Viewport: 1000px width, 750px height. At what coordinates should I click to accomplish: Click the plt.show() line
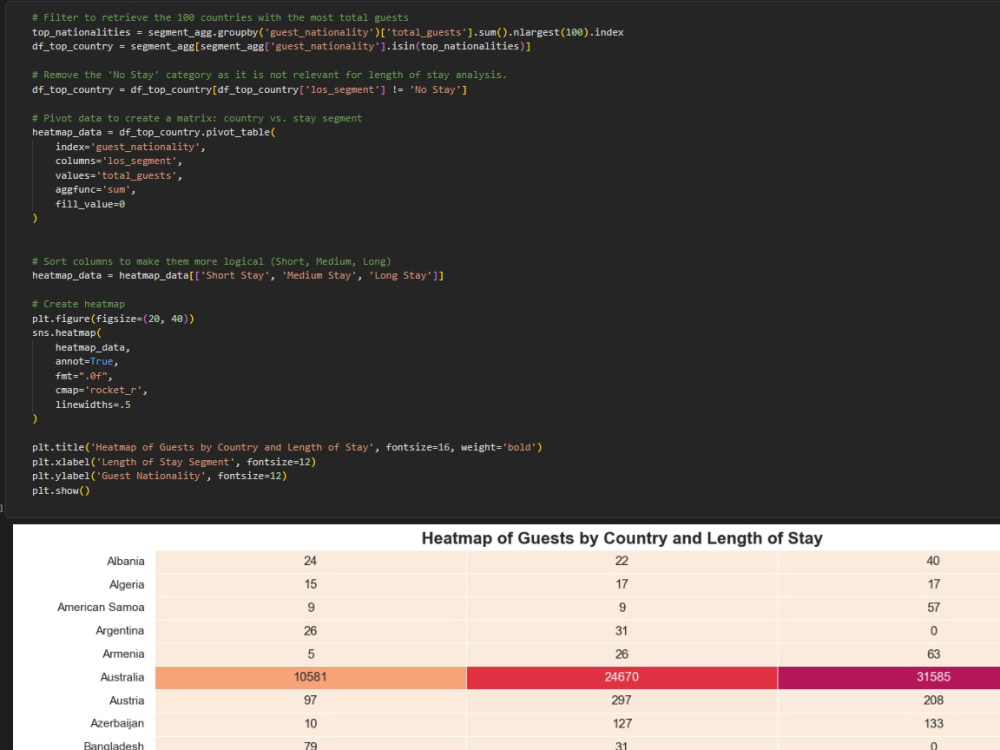[x=61, y=490]
